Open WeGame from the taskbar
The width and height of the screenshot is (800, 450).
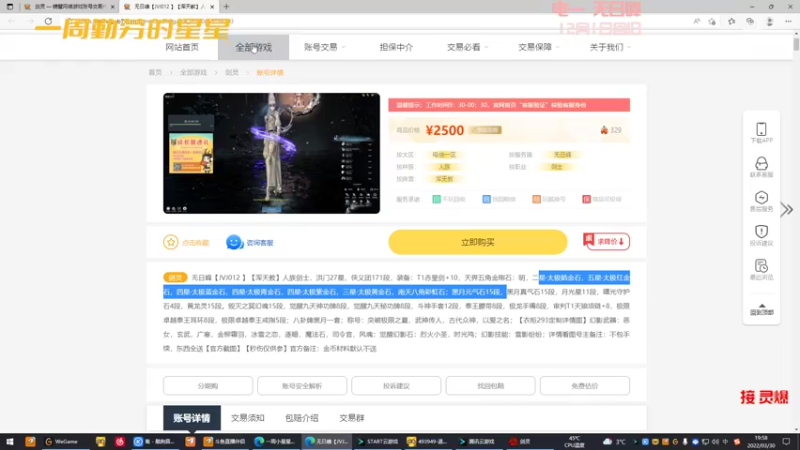tap(61, 441)
